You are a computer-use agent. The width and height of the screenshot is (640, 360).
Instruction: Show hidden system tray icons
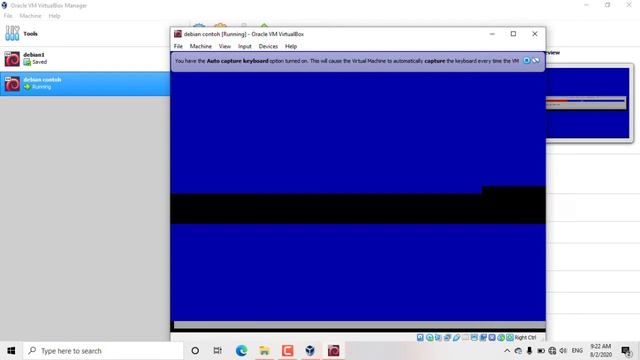click(507, 351)
